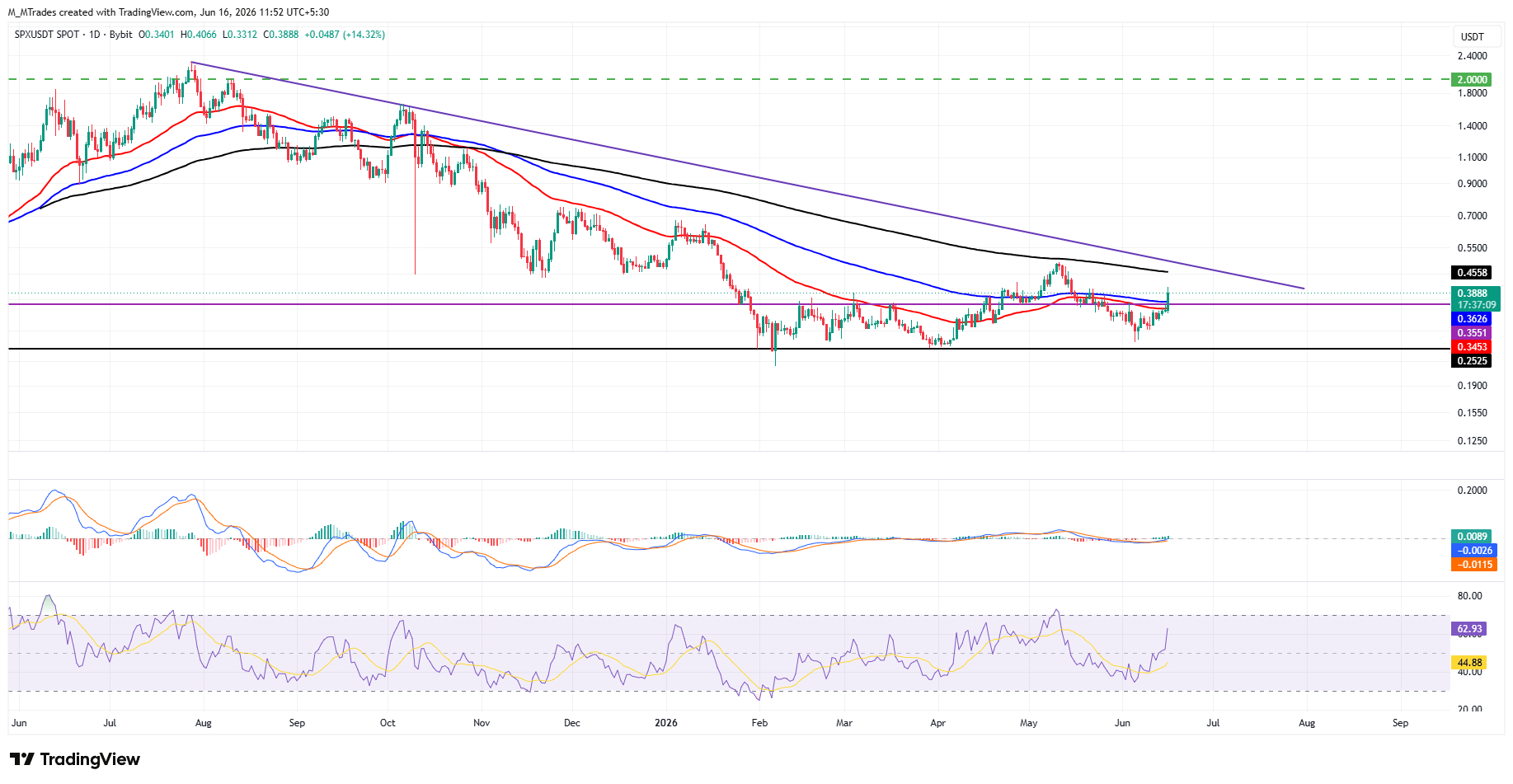
Task: Click the 0.1550 price axis value
Action: pos(1473,413)
